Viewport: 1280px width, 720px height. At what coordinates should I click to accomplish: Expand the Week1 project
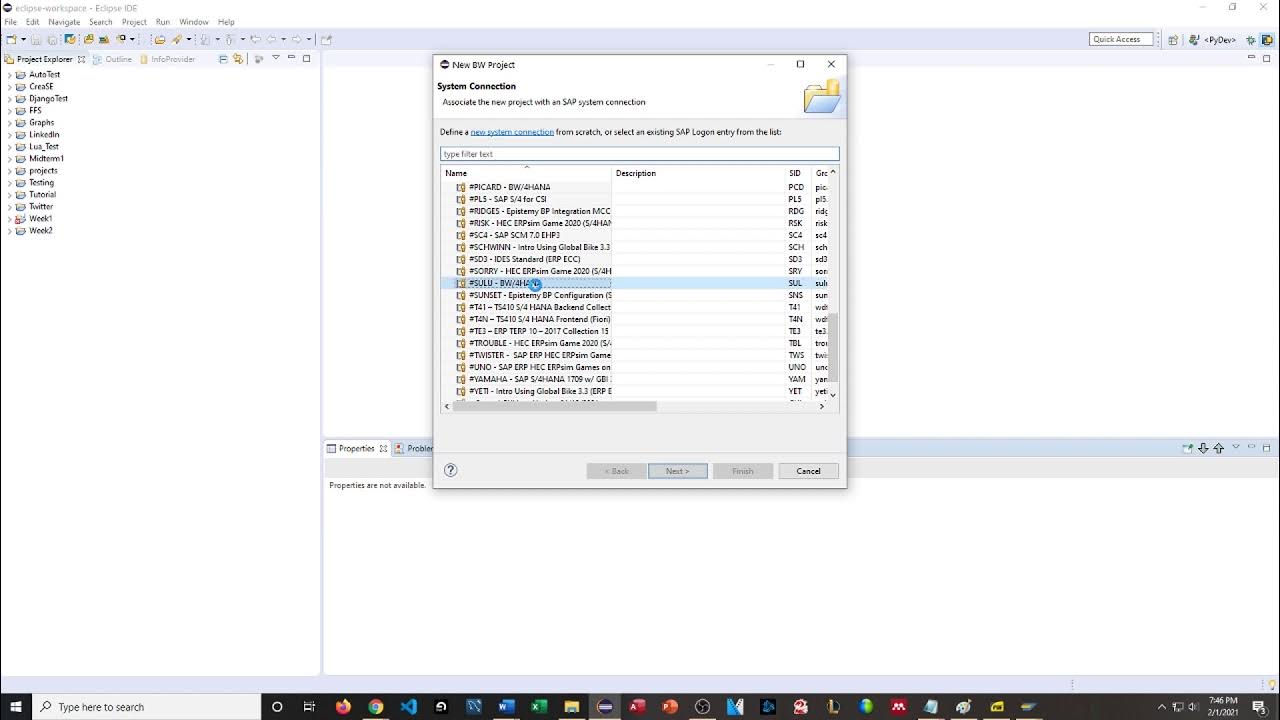click(x=9, y=219)
